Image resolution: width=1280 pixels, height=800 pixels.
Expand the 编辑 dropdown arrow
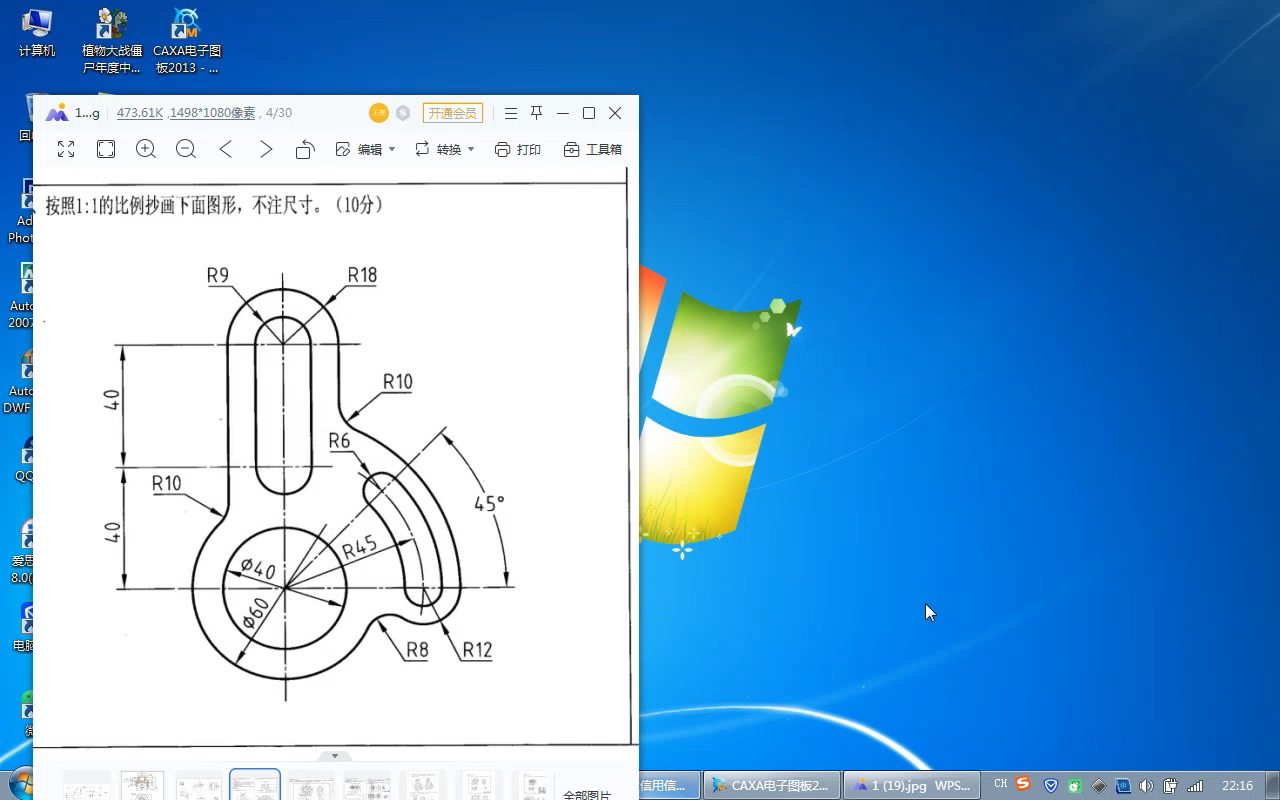(392, 149)
